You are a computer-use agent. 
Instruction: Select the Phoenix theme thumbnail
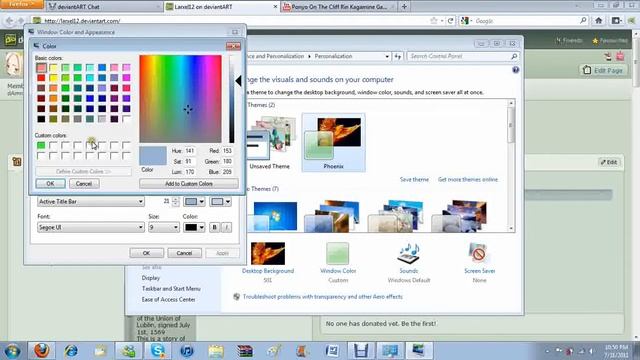pyautogui.click(x=333, y=142)
